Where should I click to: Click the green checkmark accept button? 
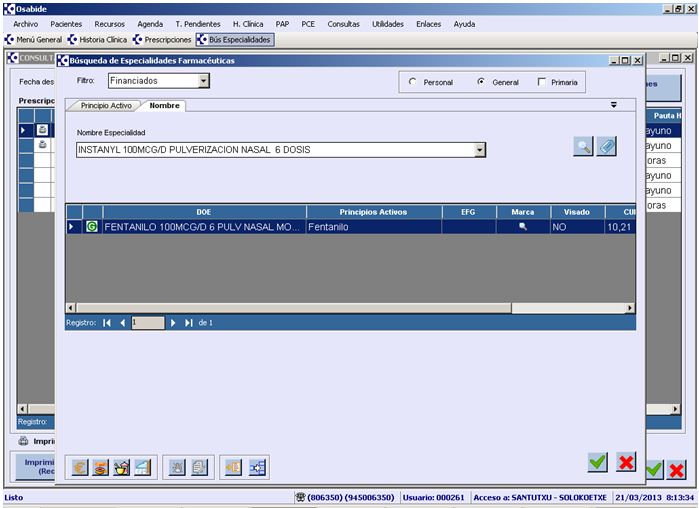[597, 461]
